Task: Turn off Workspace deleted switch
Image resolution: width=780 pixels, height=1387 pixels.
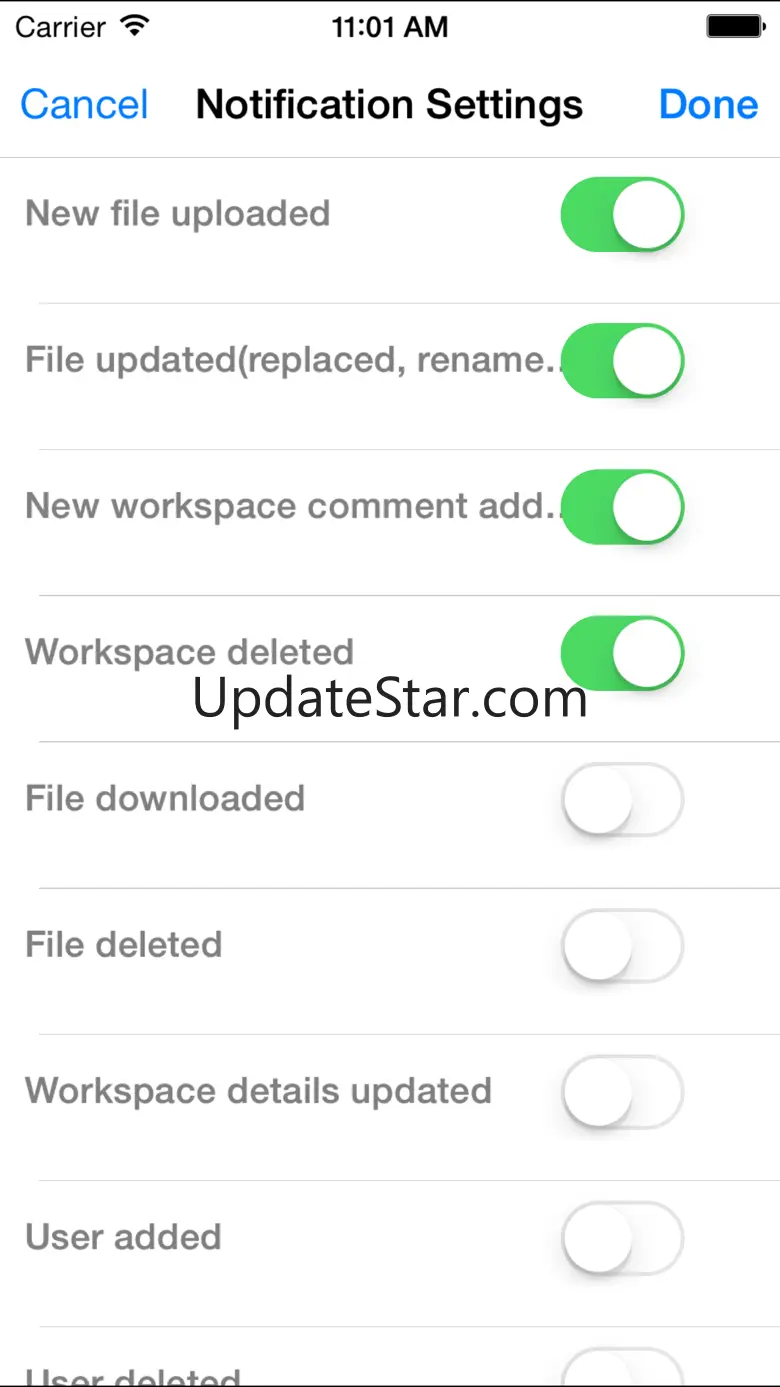Action: [x=622, y=653]
